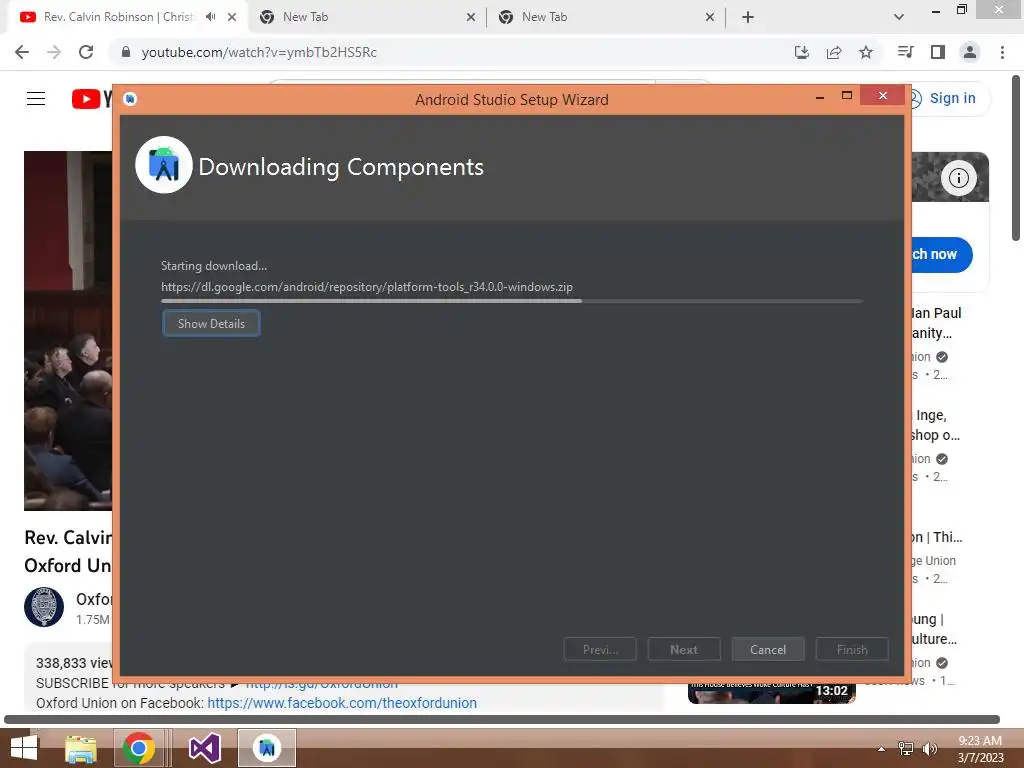Open File Explorer from taskbar
The image size is (1024, 768).
click(80, 748)
